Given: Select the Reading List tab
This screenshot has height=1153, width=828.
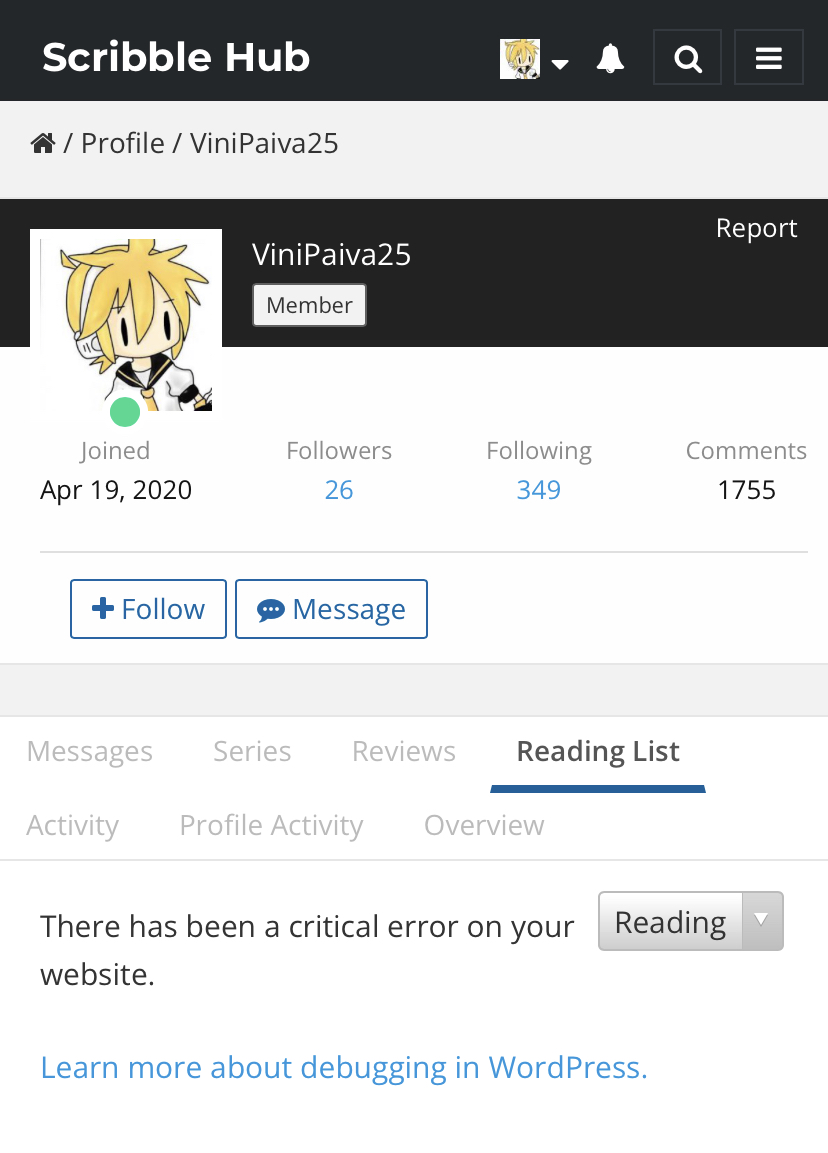Looking at the screenshot, I should pos(598,751).
